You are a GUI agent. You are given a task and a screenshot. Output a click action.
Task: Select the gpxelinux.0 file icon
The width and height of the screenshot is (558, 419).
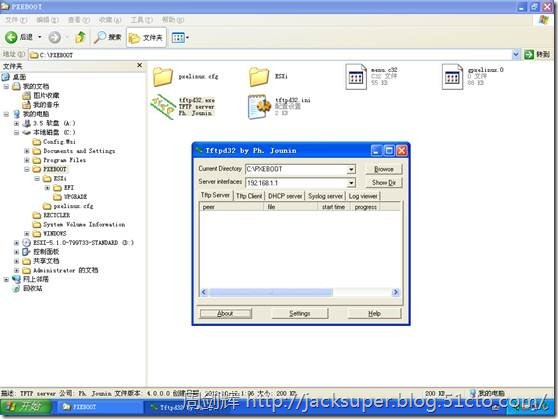452,77
